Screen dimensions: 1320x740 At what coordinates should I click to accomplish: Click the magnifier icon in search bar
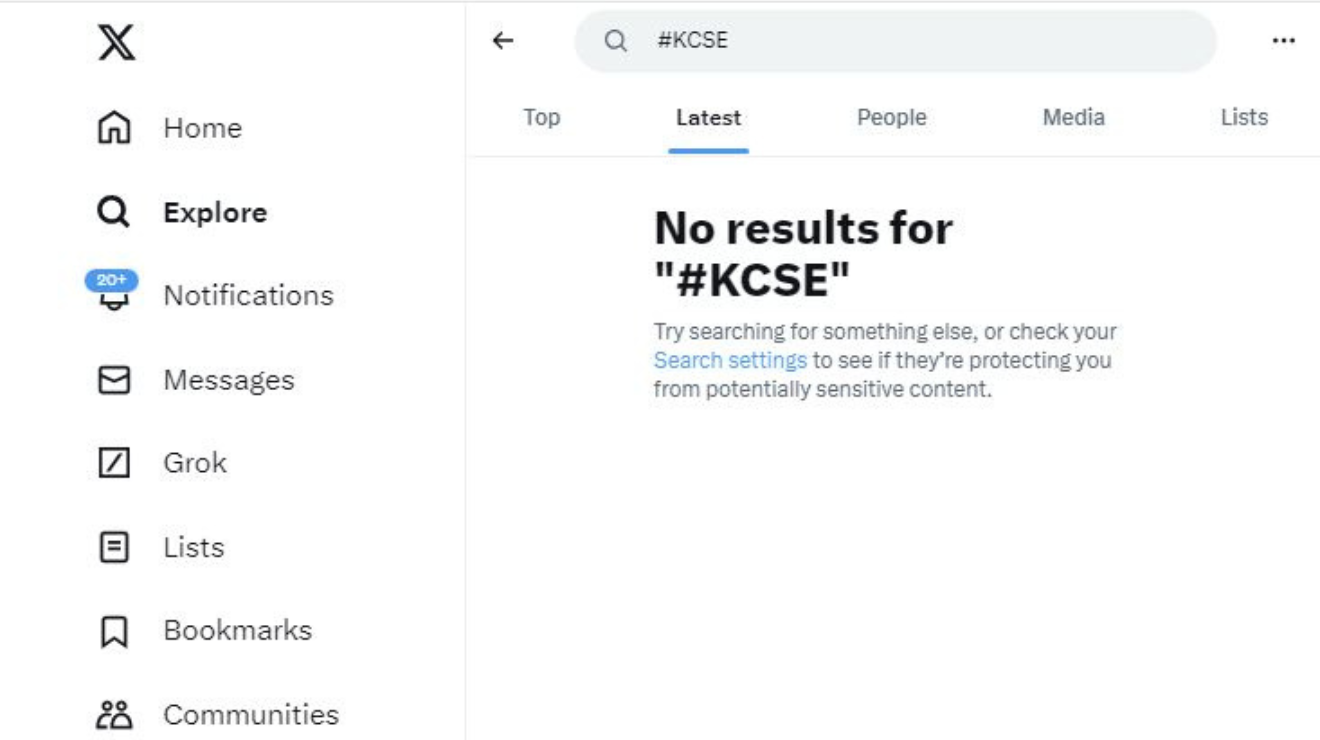pyautogui.click(x=616, y=41)
